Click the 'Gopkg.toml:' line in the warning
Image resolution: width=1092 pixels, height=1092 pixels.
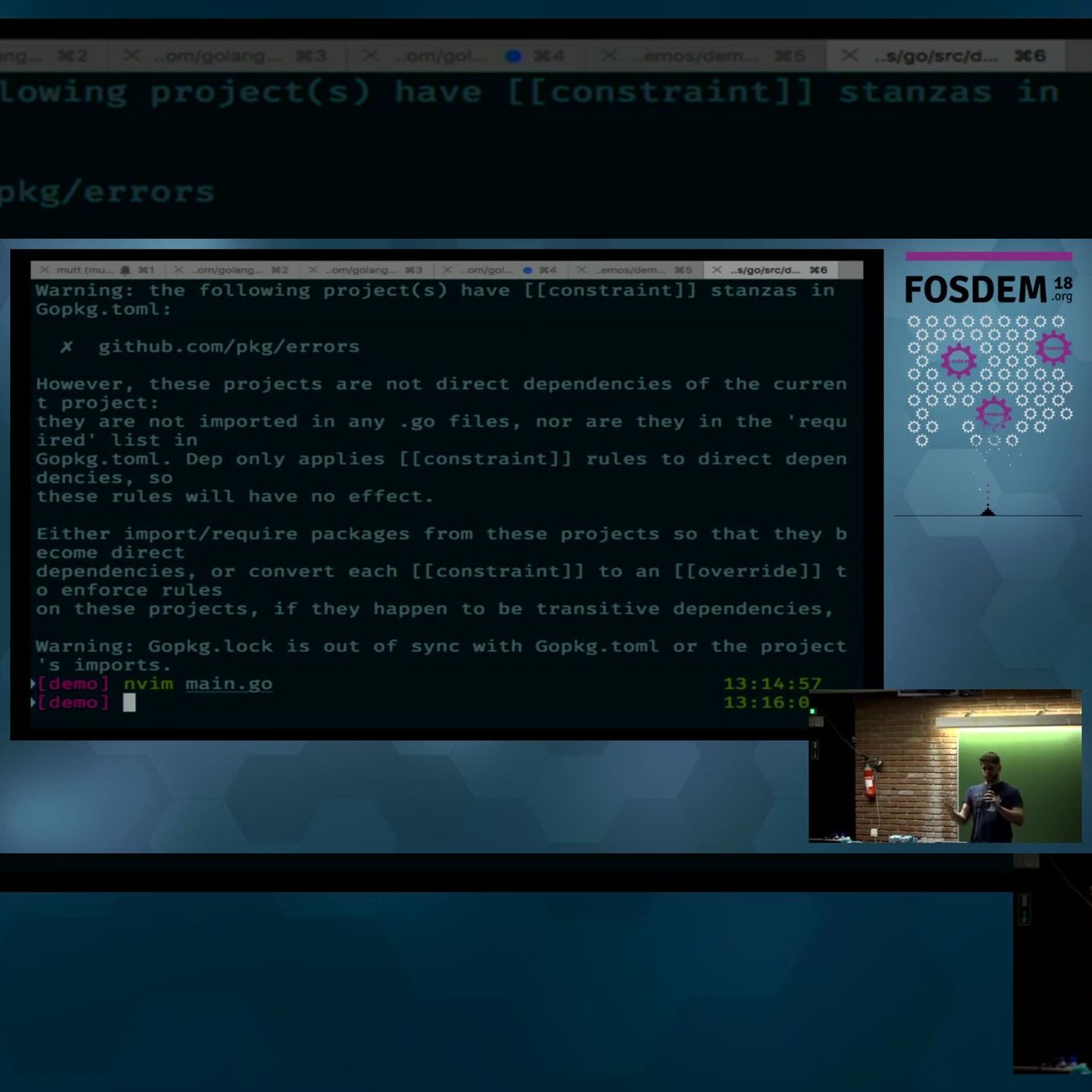tap(103, 309)
